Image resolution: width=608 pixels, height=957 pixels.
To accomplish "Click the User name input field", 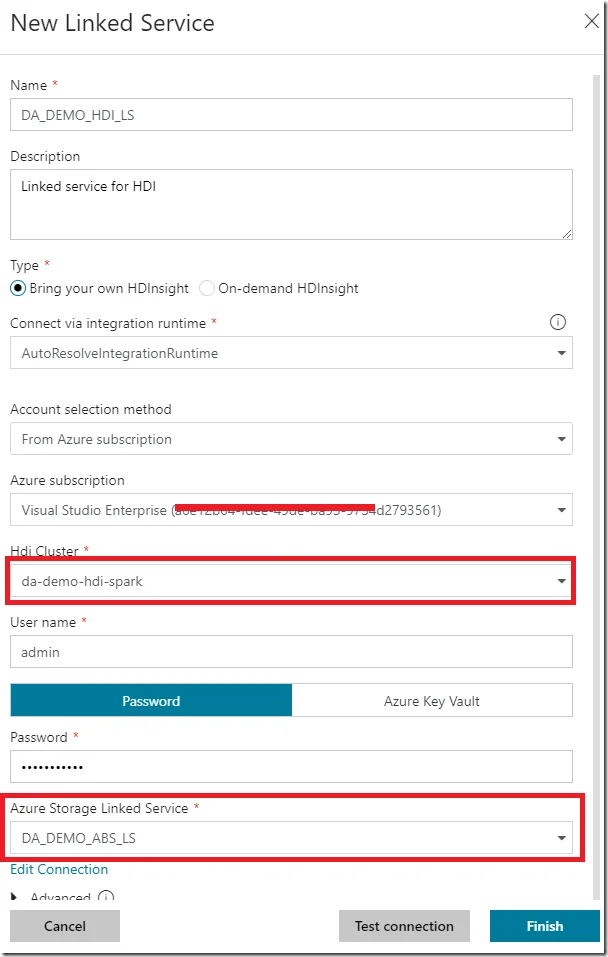I will pyautogui.click(x=291, y=652).
